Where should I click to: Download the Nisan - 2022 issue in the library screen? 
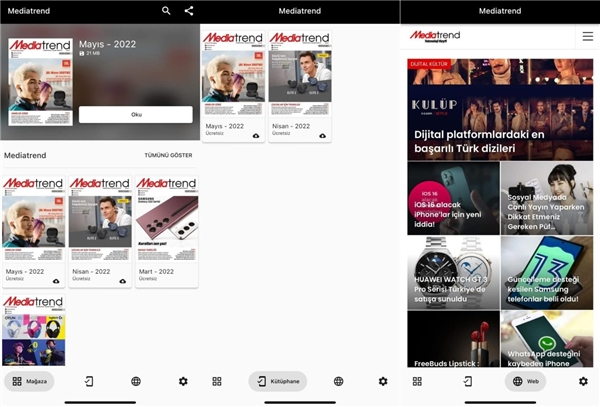pyautogui.click(x=323, y=136)
